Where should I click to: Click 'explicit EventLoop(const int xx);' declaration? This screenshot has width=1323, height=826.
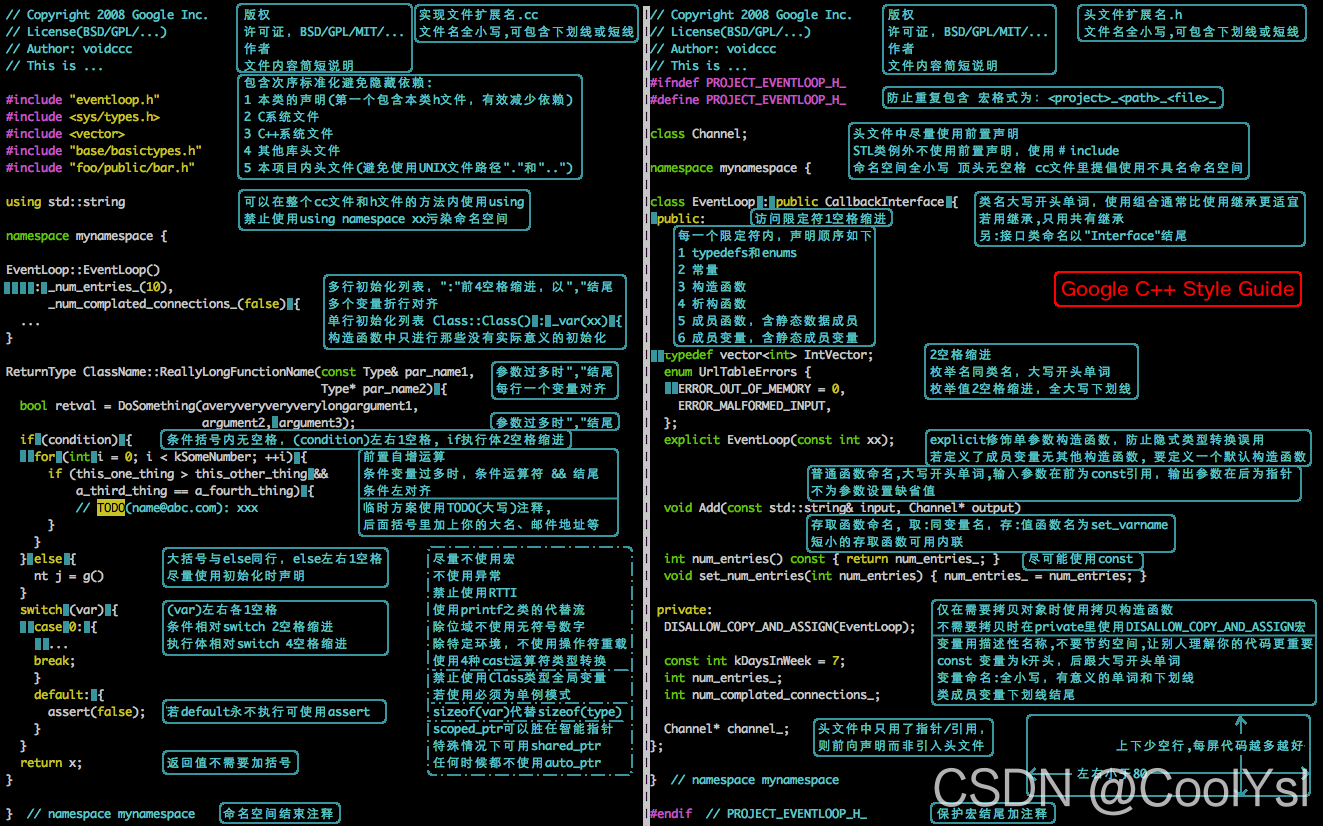779,440
